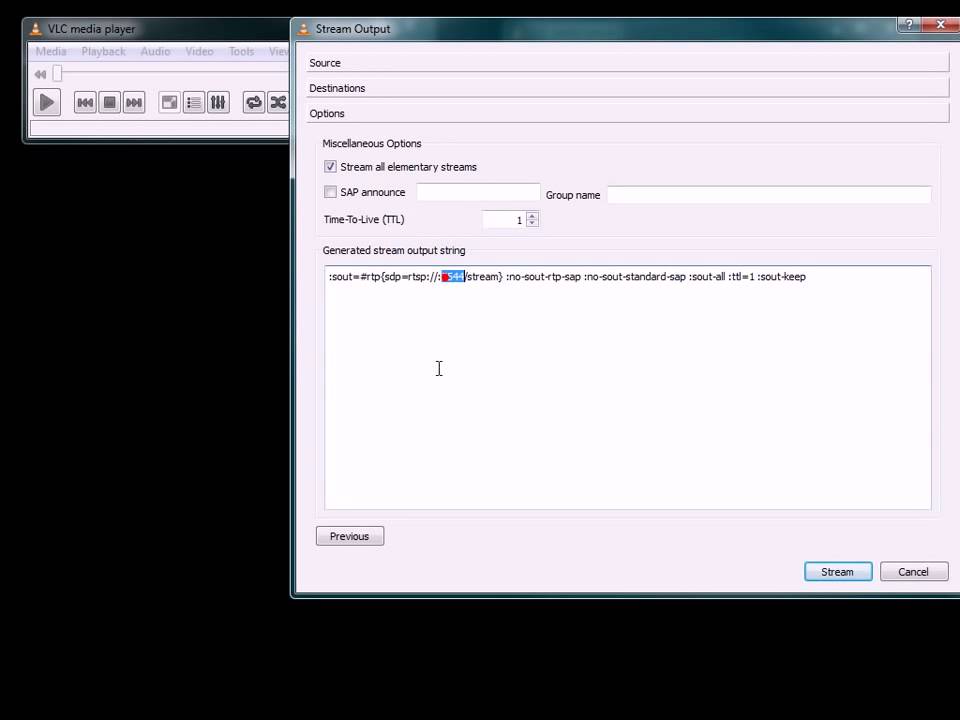Increase the Time-To-Live value
This screenshot has width=960, height=720.
(x=532, y=216)
